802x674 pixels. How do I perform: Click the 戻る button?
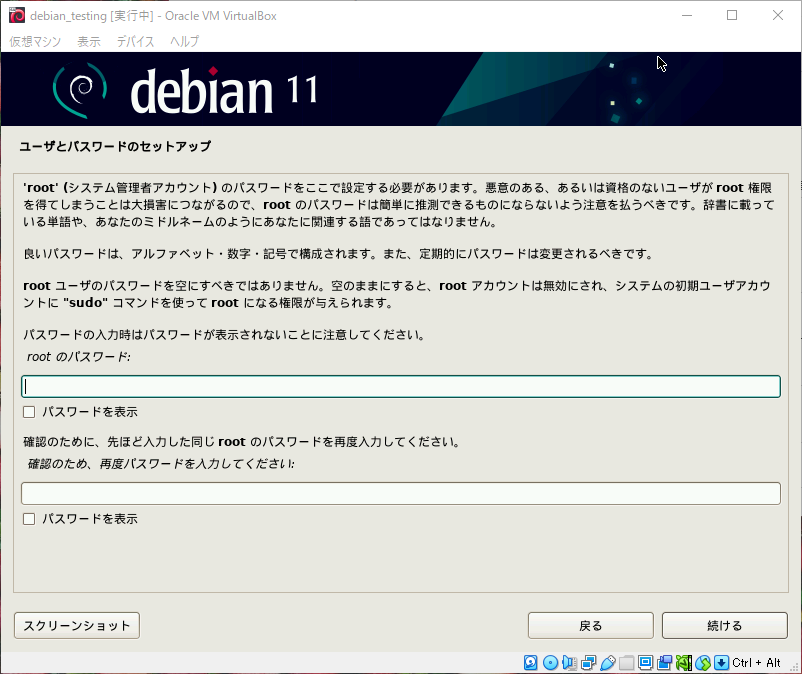tap(591, 625)
